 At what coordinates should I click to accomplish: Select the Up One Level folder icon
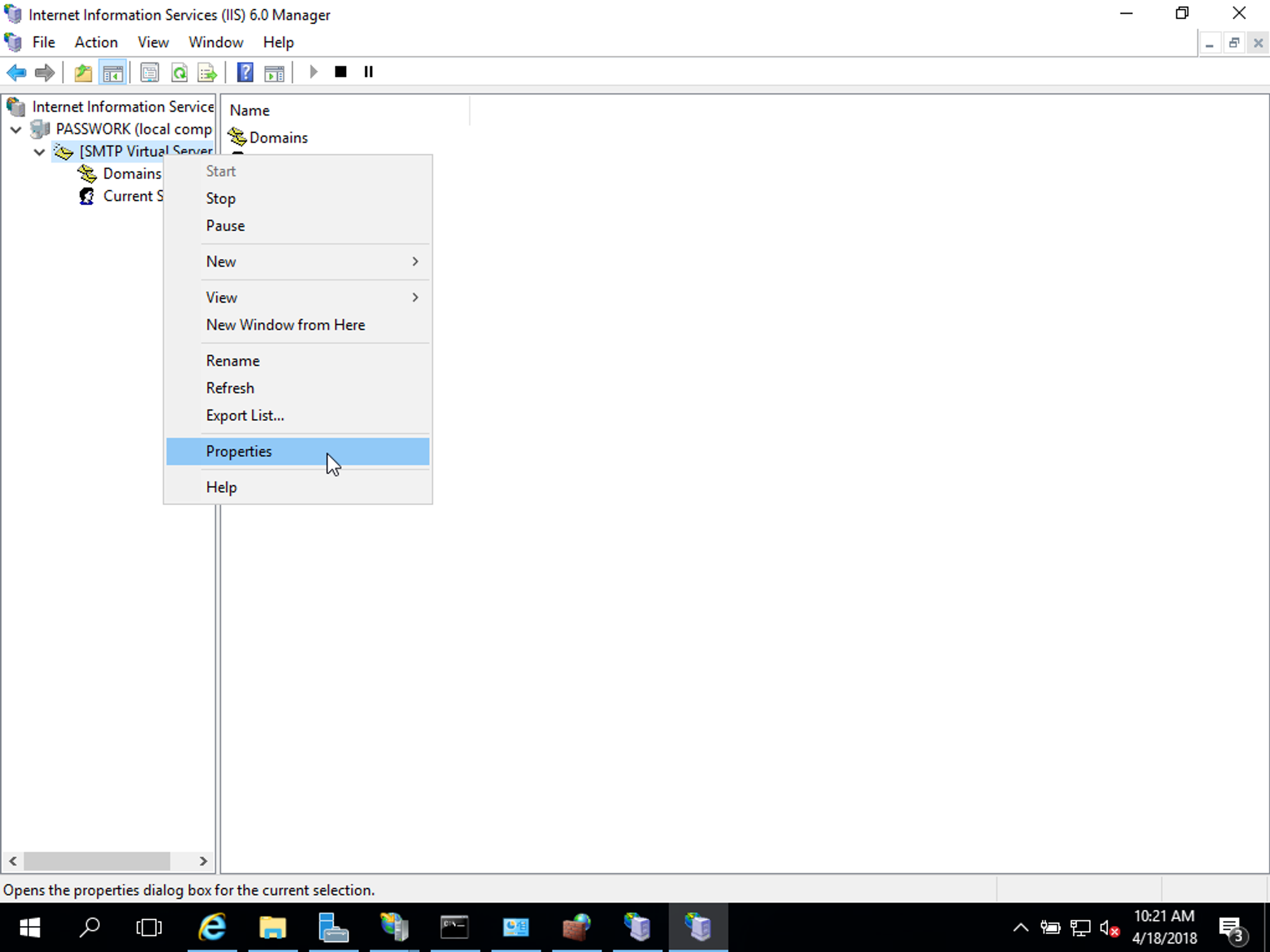coord(83,72)
